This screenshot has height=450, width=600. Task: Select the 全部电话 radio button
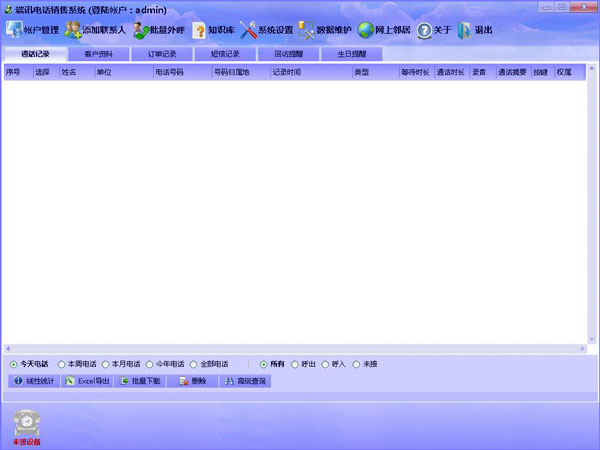[193, 364]
